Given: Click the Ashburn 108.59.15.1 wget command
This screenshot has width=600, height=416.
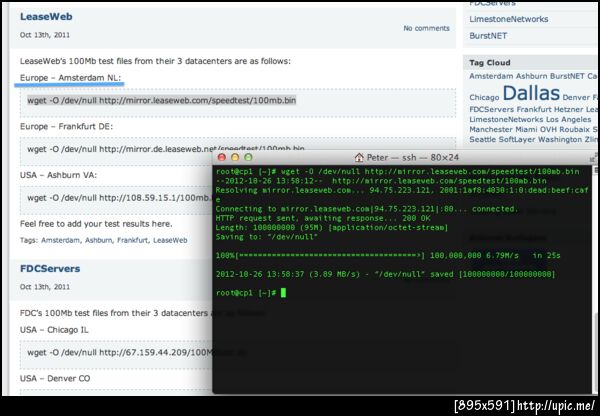Looking at the screenshot, I should click(119, 198).
